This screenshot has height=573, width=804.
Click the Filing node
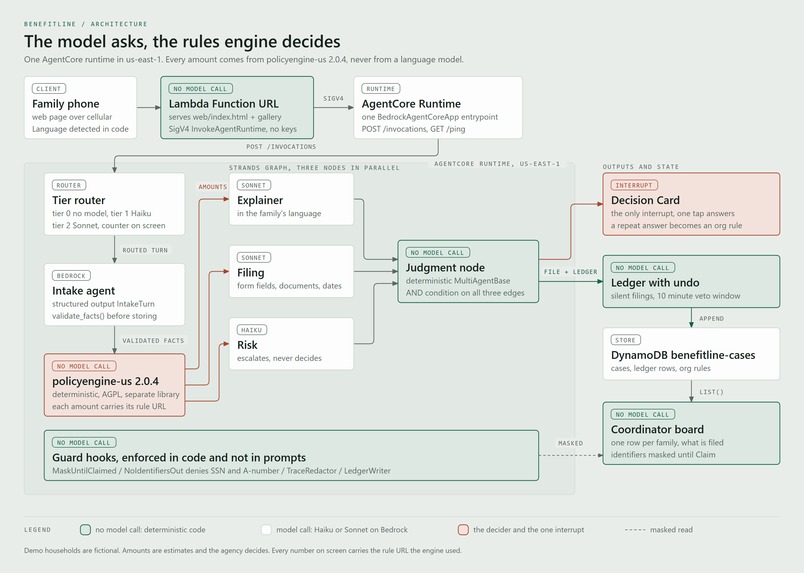291,271
